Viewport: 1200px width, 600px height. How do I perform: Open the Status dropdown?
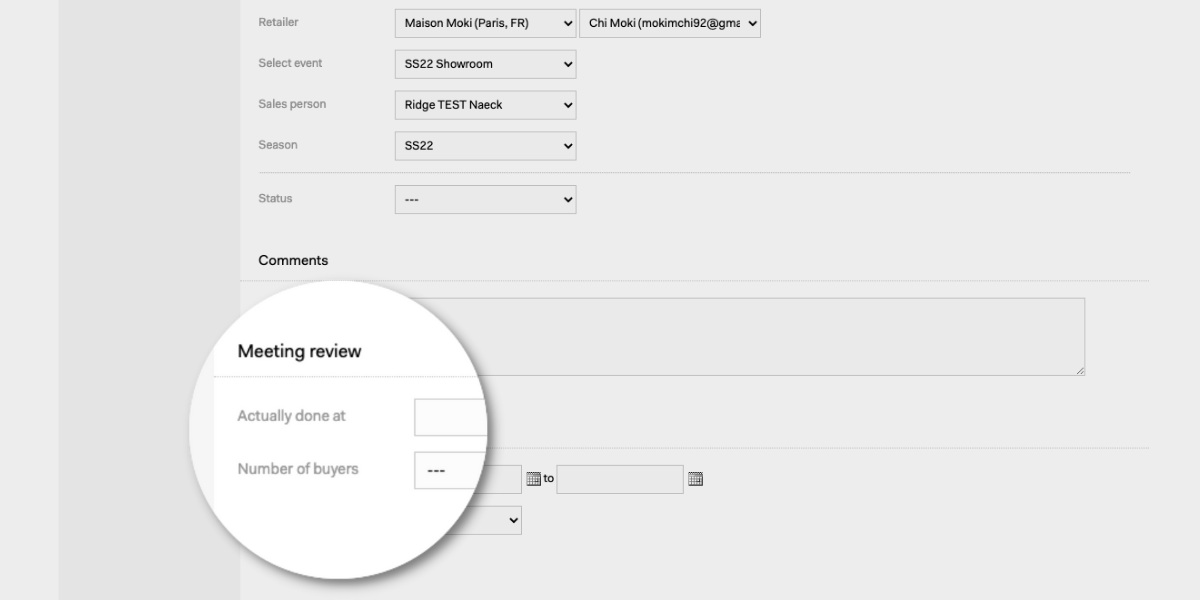(485, 199)
